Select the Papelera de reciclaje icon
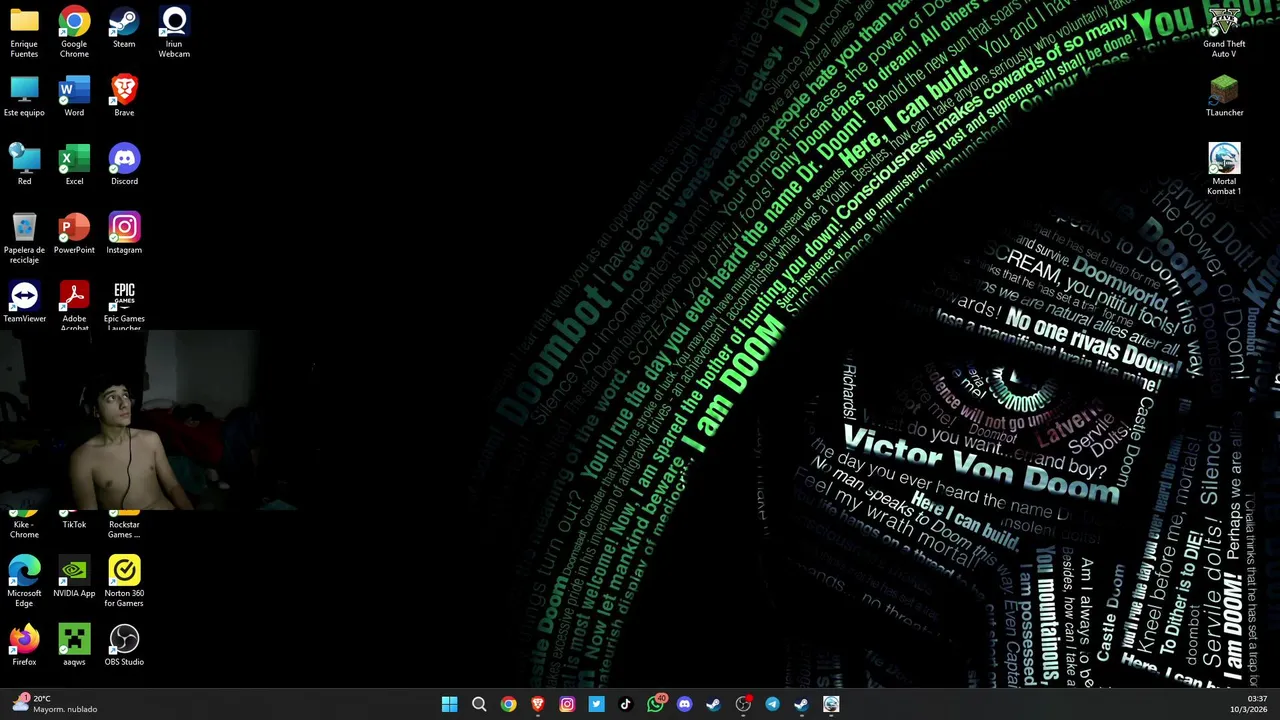The width and height of the screenshot is (1280, 720). (x=24, y=238)
